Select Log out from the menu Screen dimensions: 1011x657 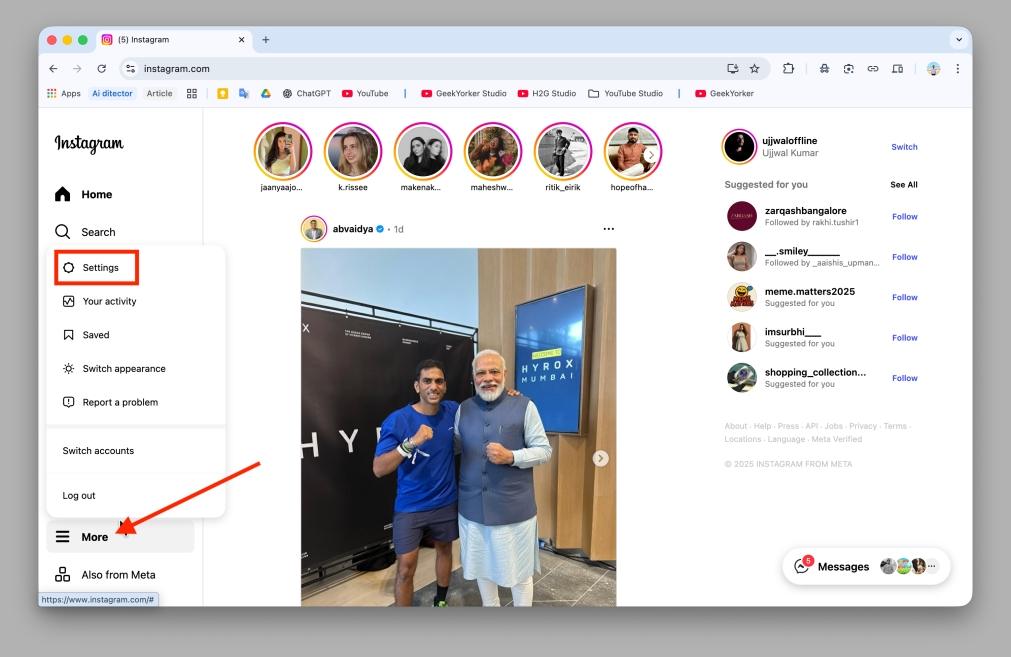click(x=78, y=495)
